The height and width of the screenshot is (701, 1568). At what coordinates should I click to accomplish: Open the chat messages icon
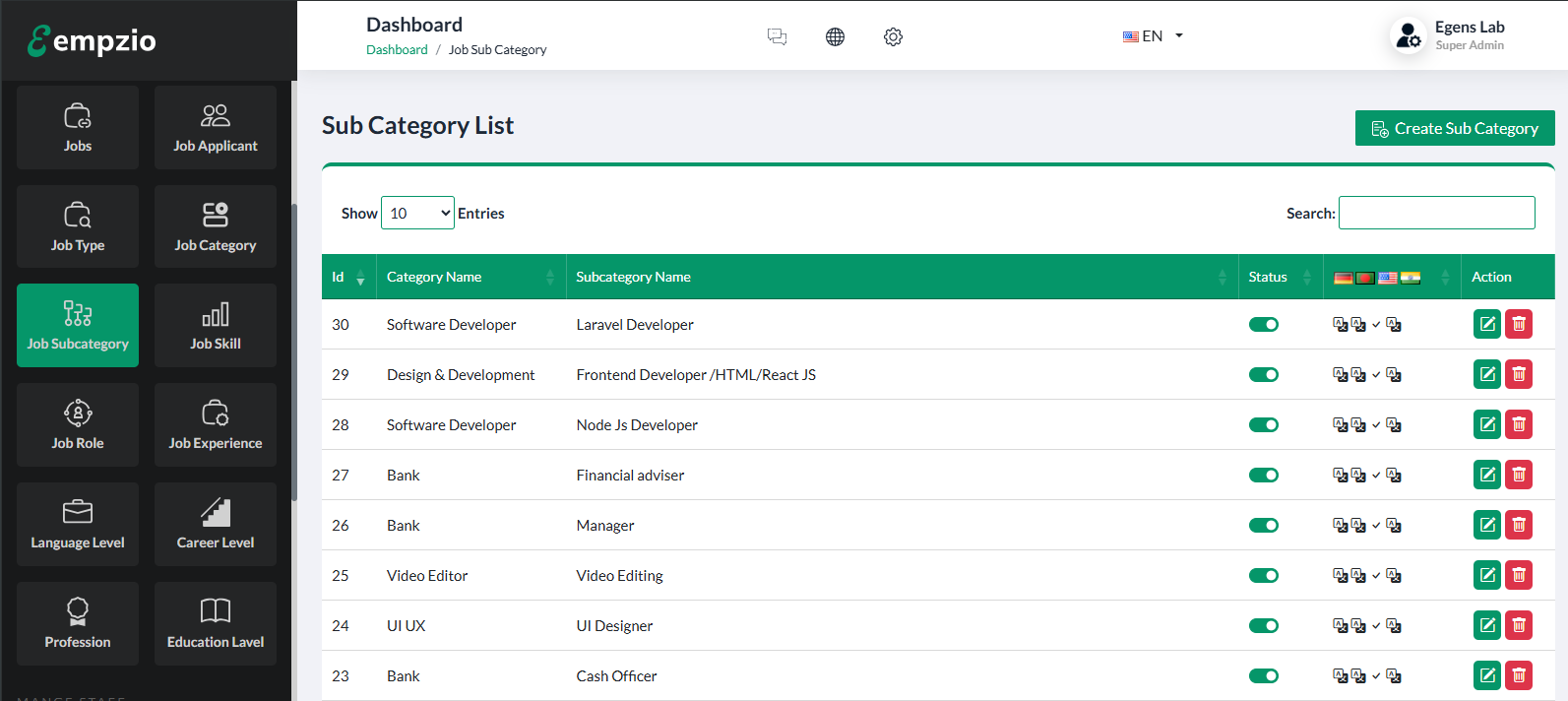pyautogui.click(x=777, y=36)
